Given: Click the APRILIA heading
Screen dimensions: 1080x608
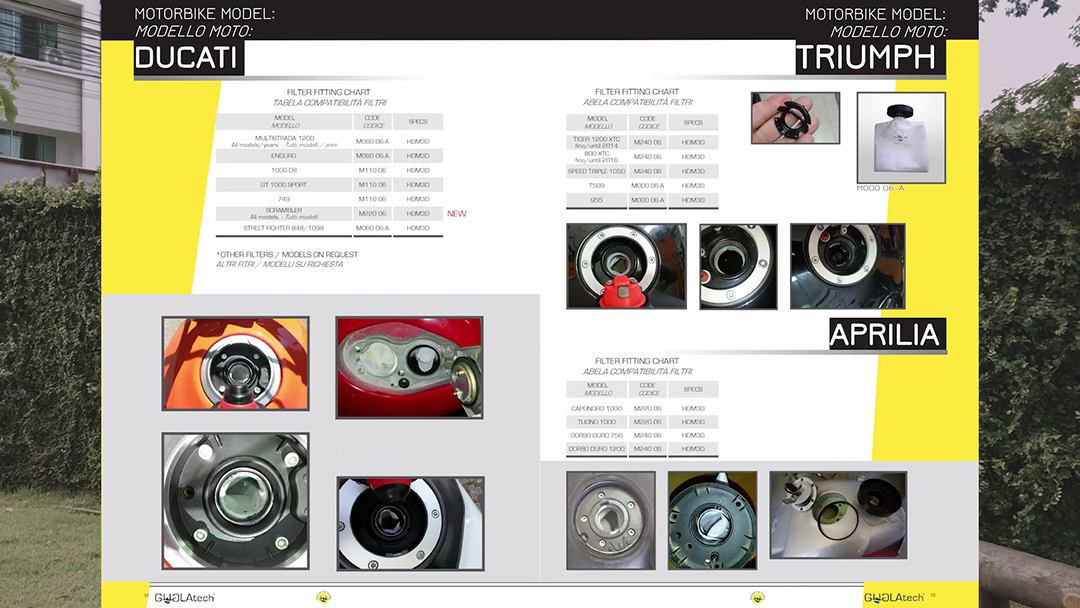Looking at the screenshot, I should (x=887, y=334).
